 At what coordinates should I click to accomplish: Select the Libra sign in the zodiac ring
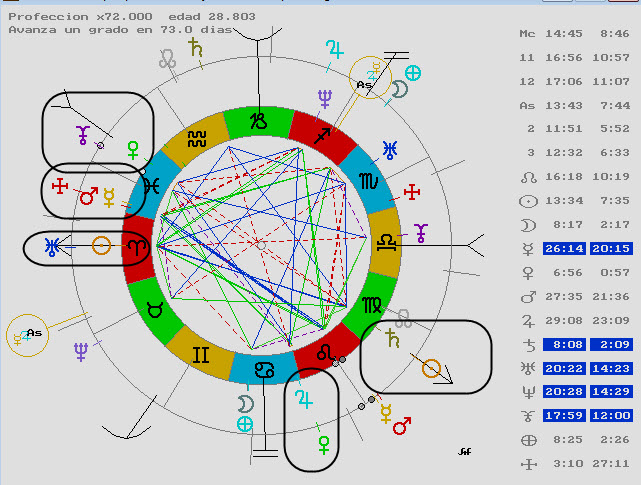[x=384, y=243]
